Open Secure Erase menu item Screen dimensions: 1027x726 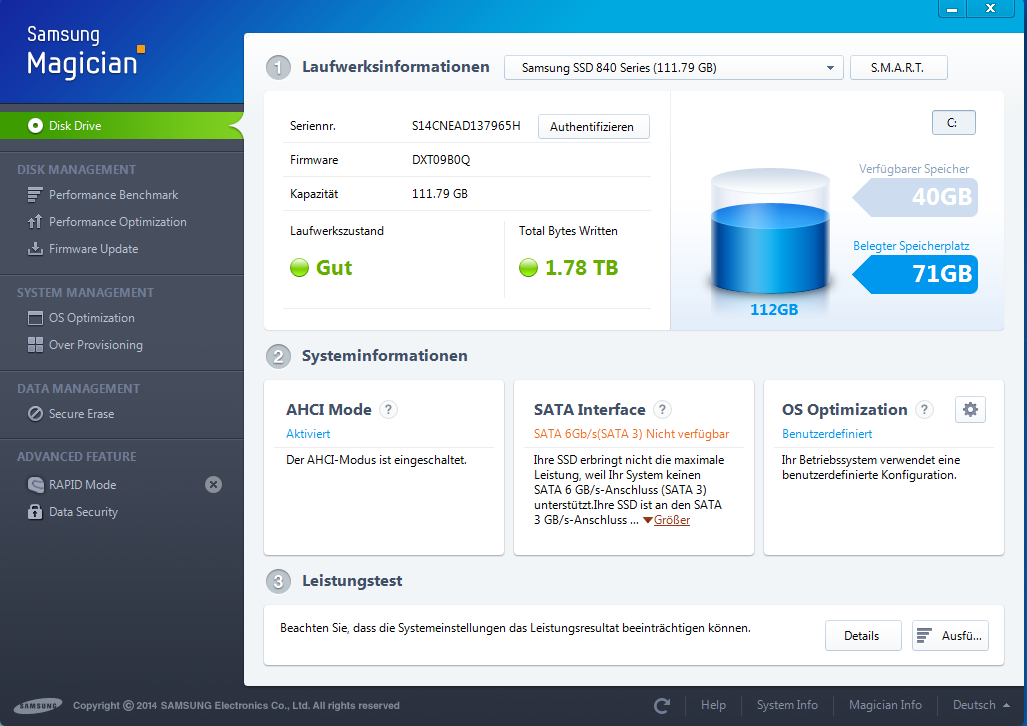[81, 413]
